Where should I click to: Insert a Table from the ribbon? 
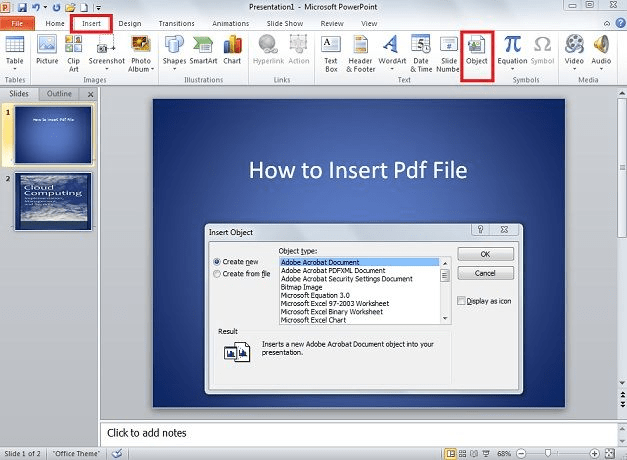[15, 54]
